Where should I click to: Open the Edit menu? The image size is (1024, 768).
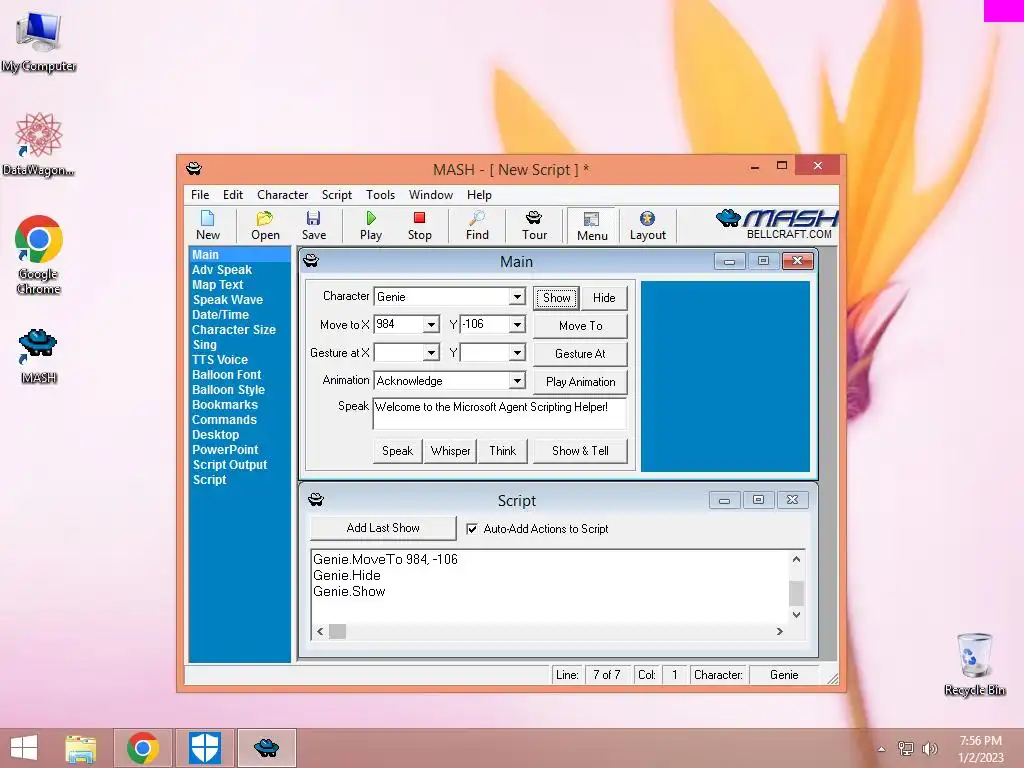[232, 195]
